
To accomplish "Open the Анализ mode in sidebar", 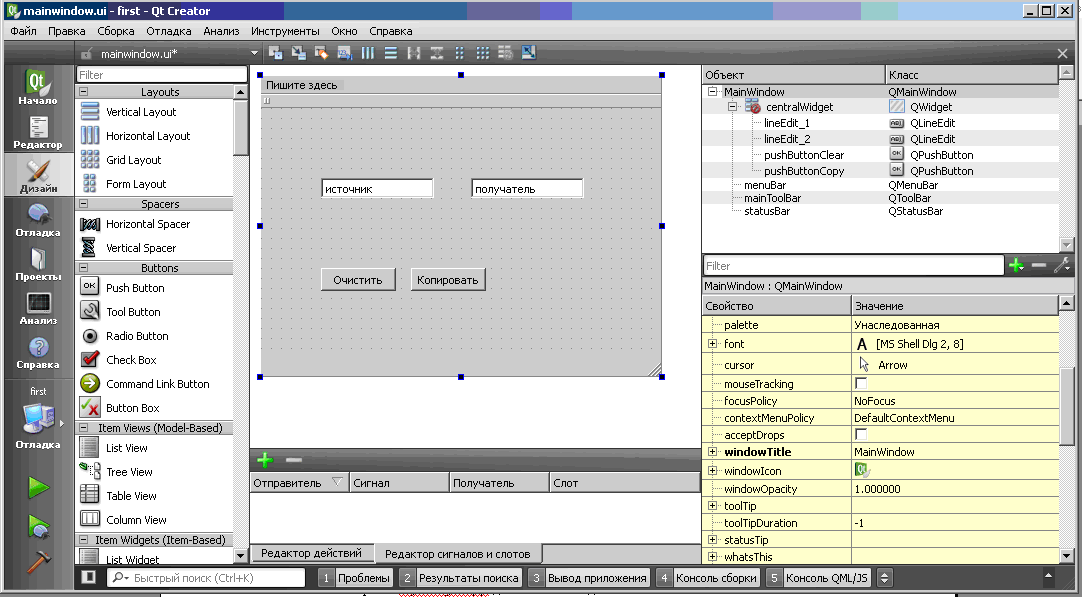I will [38, 308].
